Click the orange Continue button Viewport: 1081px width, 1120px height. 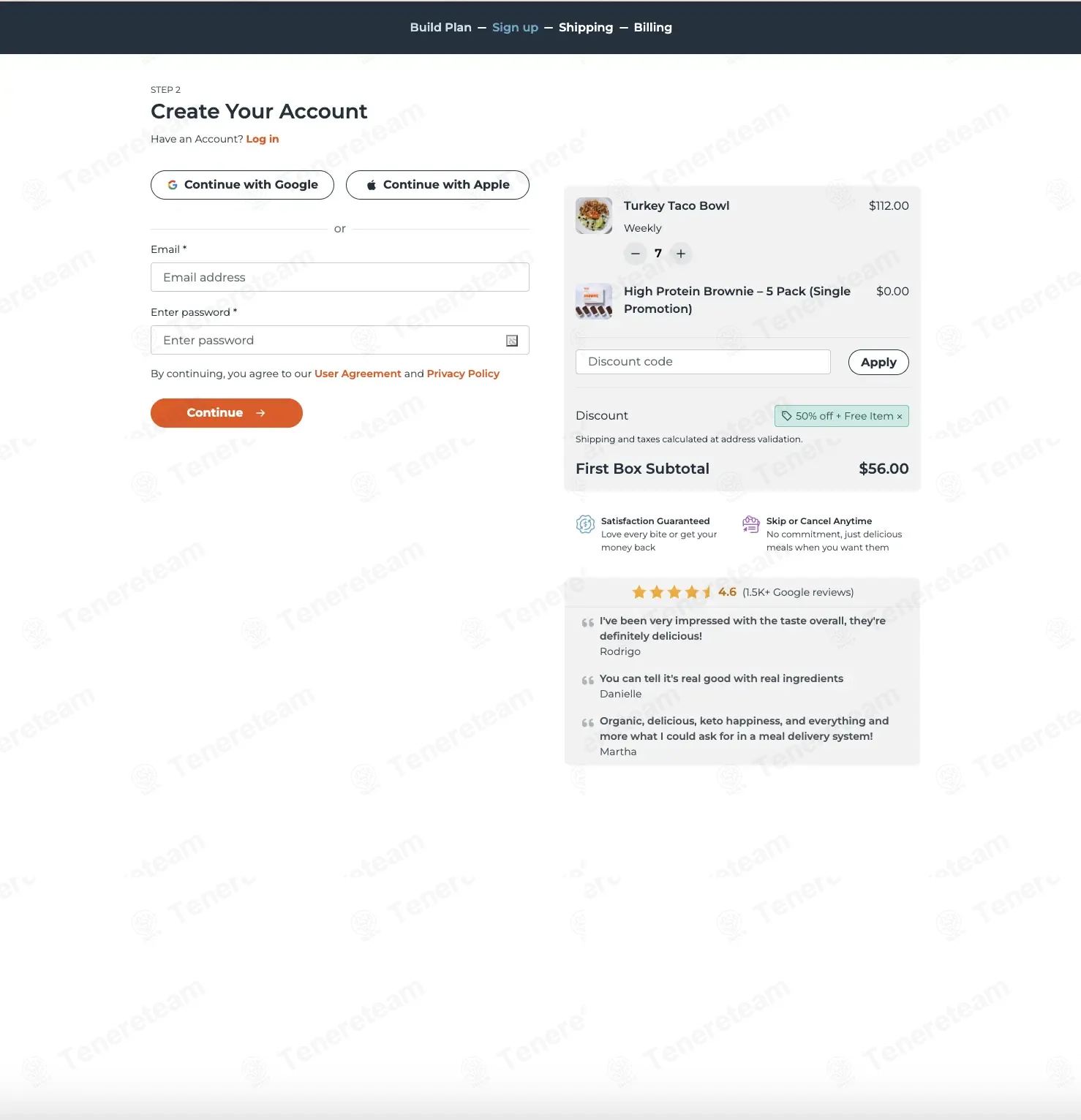[x=227, y=413]
